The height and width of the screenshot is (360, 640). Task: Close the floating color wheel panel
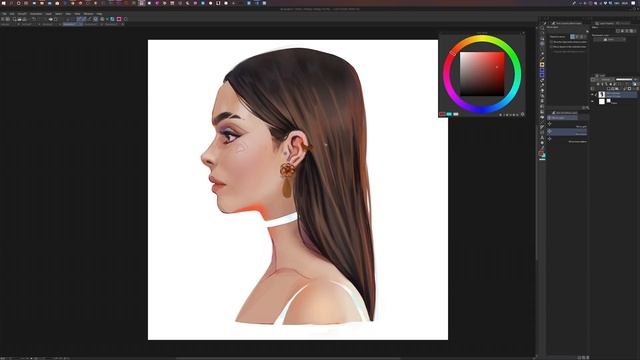(523, 33)
